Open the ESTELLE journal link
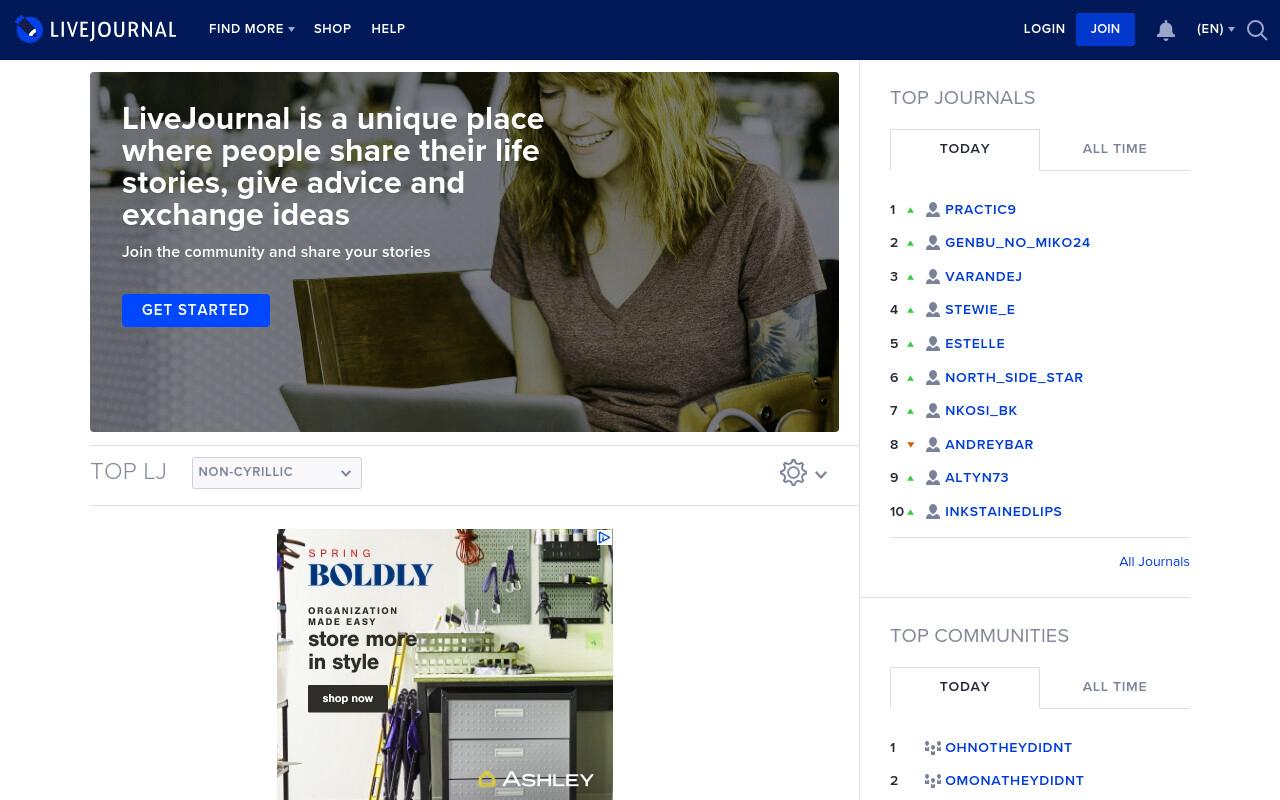Image resolution: width=1280 pixels, height=800 pixels. point(975,344)
